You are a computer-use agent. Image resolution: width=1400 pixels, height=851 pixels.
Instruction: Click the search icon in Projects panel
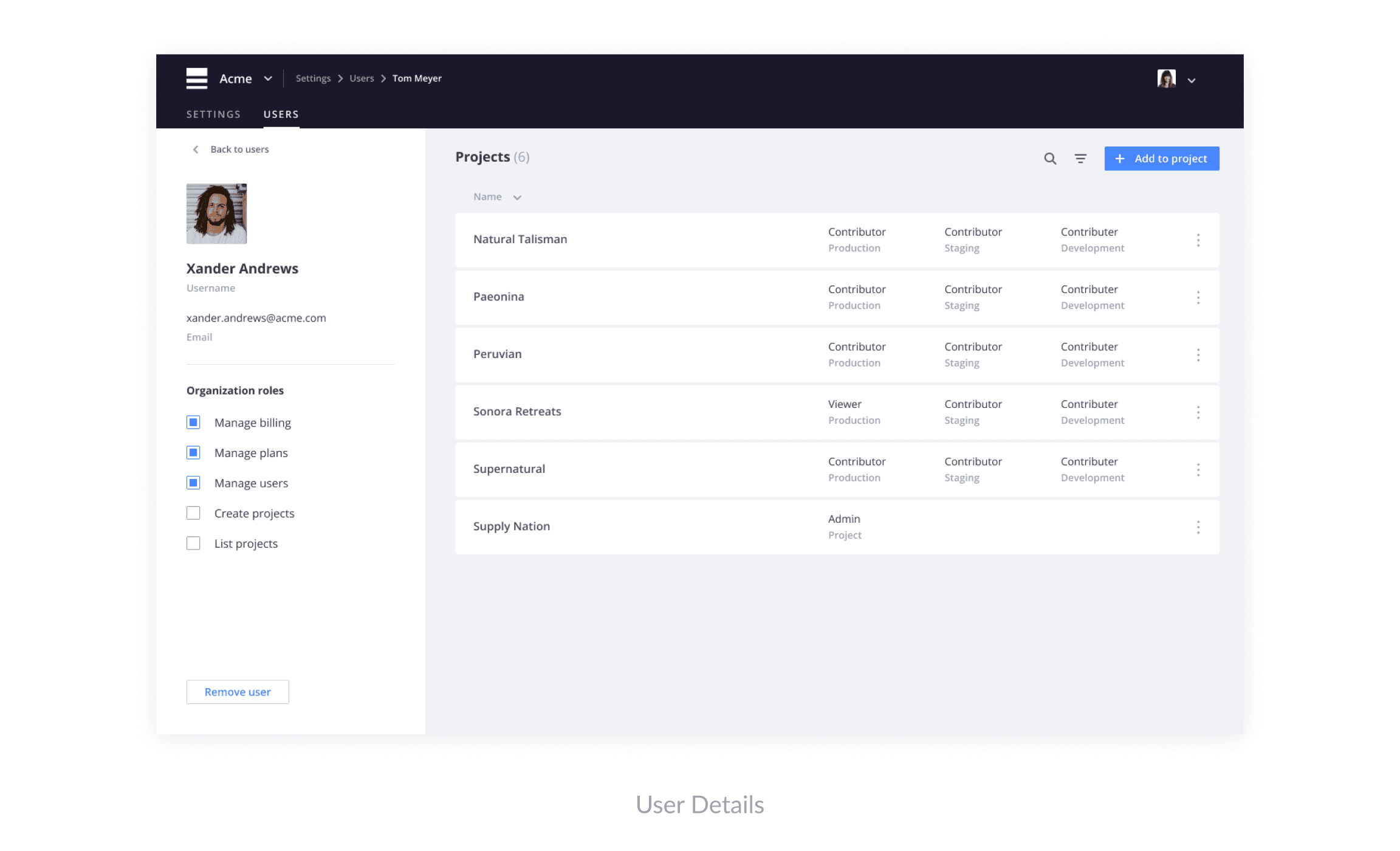tap(1049, 158)
